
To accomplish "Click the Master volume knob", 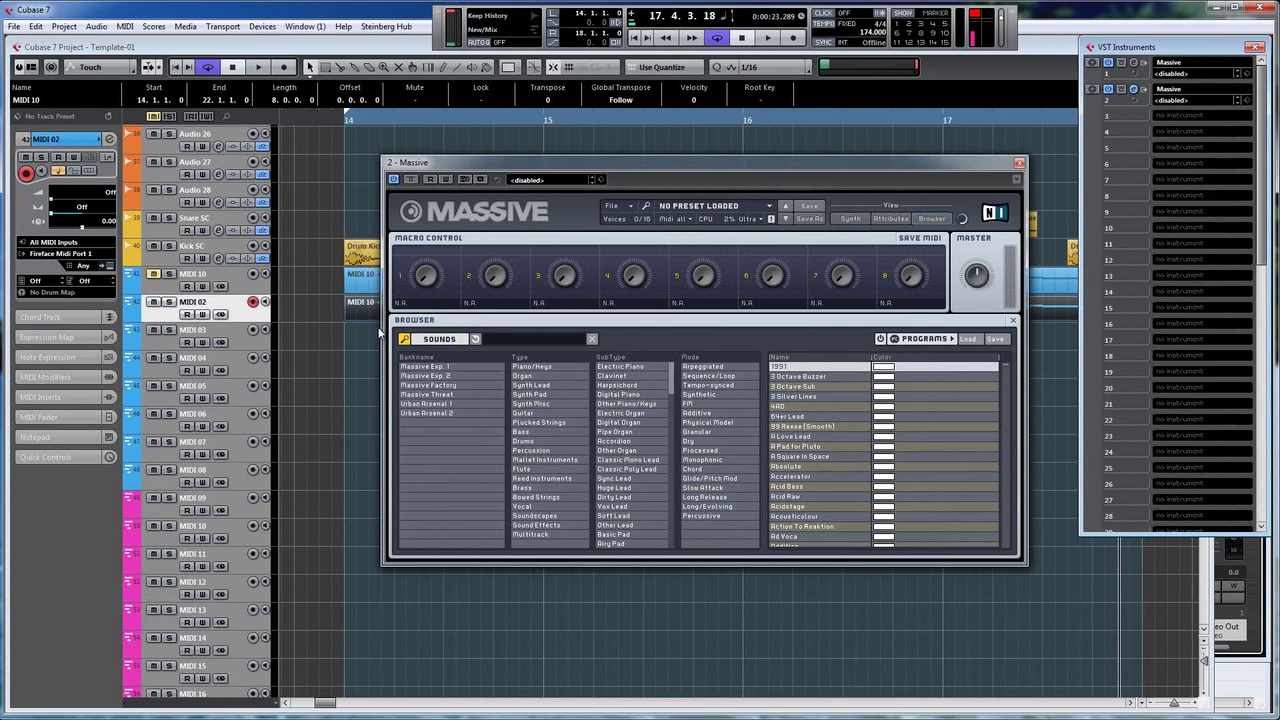I will coord(976,275).
